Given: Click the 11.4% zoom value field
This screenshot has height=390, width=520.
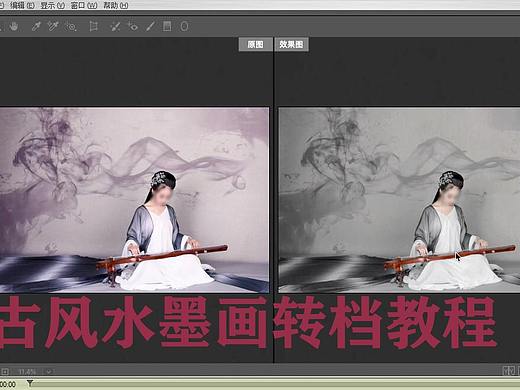Looking at the screenshot, I should click(27, 371).
